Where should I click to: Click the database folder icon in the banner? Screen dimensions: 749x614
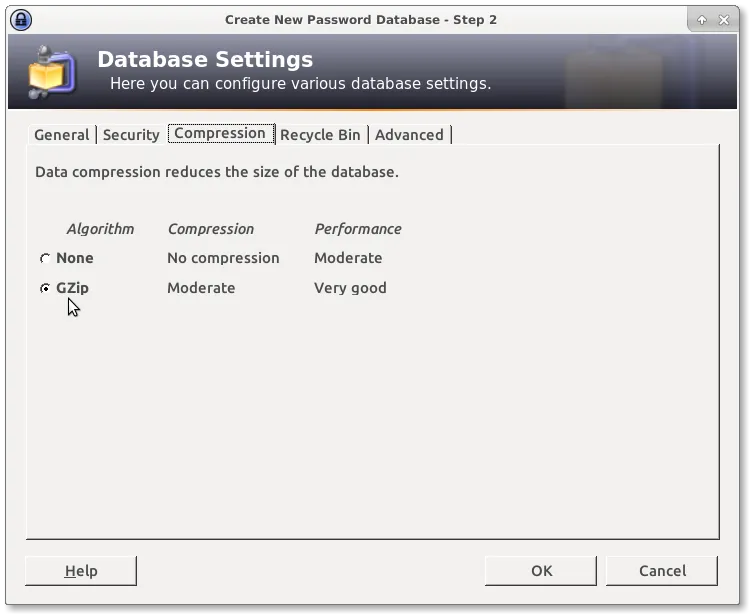point(49,75)
